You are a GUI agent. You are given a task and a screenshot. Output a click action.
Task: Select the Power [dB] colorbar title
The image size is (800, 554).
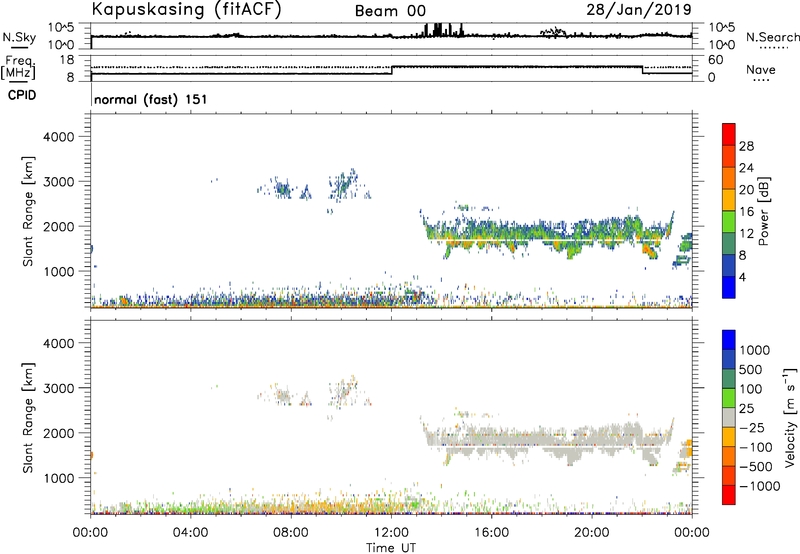point(763,211)
